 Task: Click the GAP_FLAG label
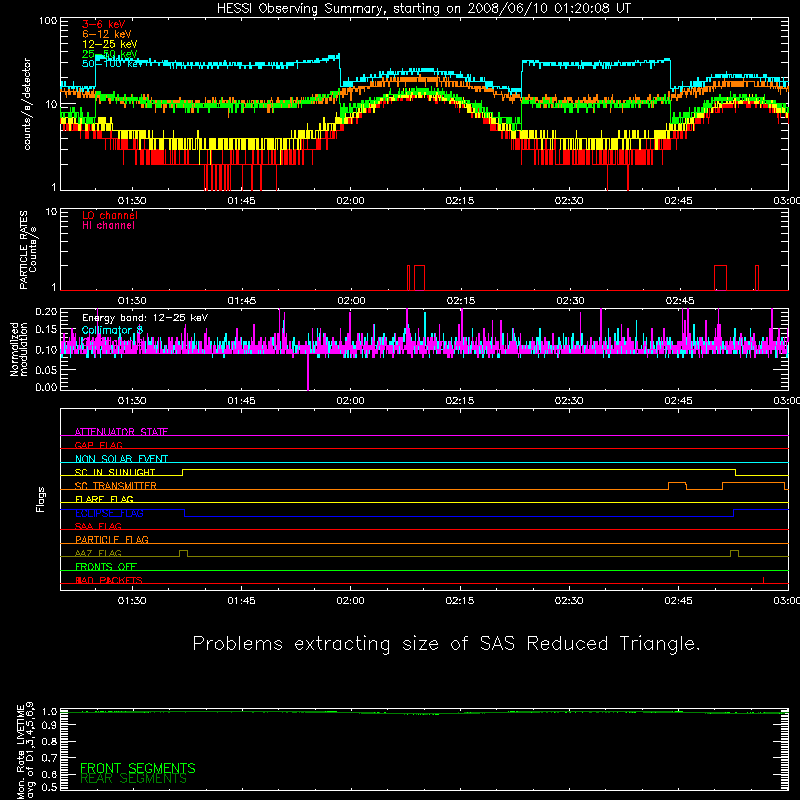point(98,445)
